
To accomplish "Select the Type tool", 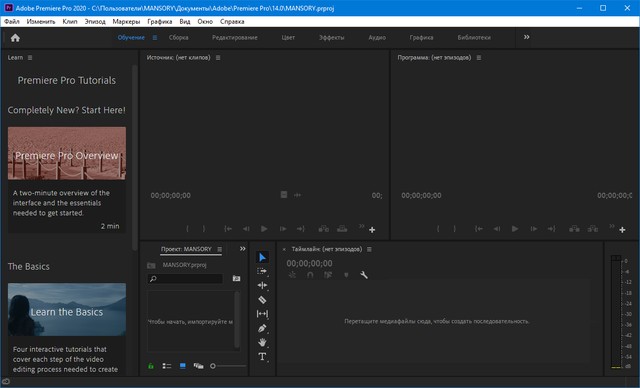I will pos(262,357).
